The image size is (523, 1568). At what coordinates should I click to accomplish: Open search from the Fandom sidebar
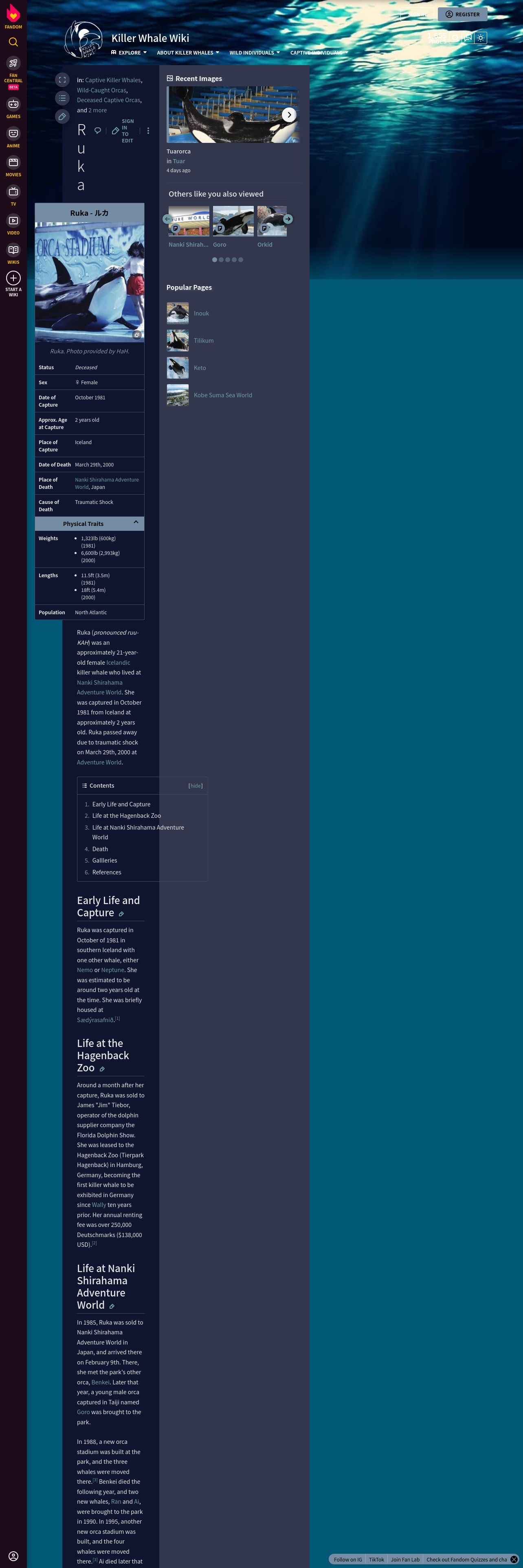13,42
